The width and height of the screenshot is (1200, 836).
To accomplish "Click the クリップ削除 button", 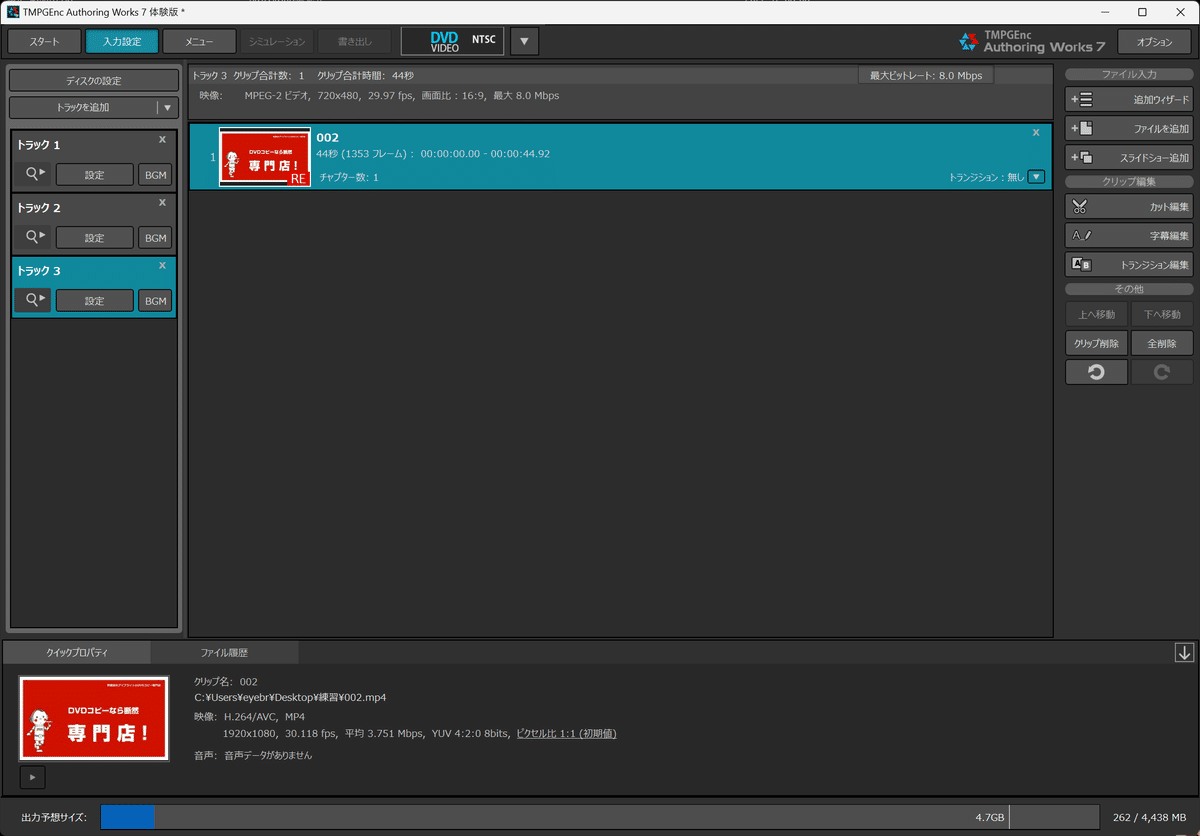I will (1096, 342).
